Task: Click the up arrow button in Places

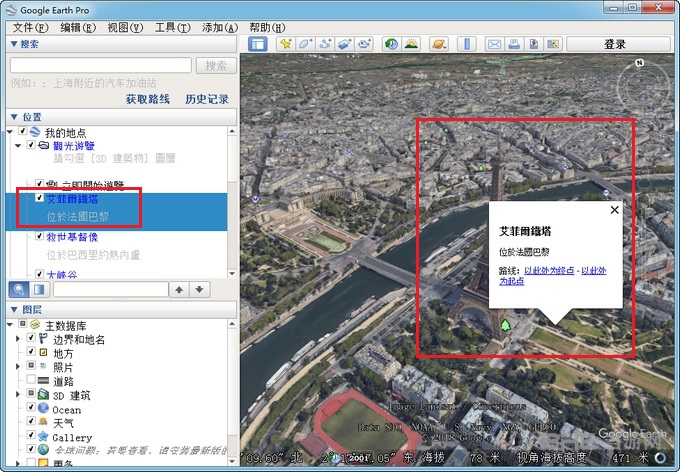Action: tap(179, 289)
